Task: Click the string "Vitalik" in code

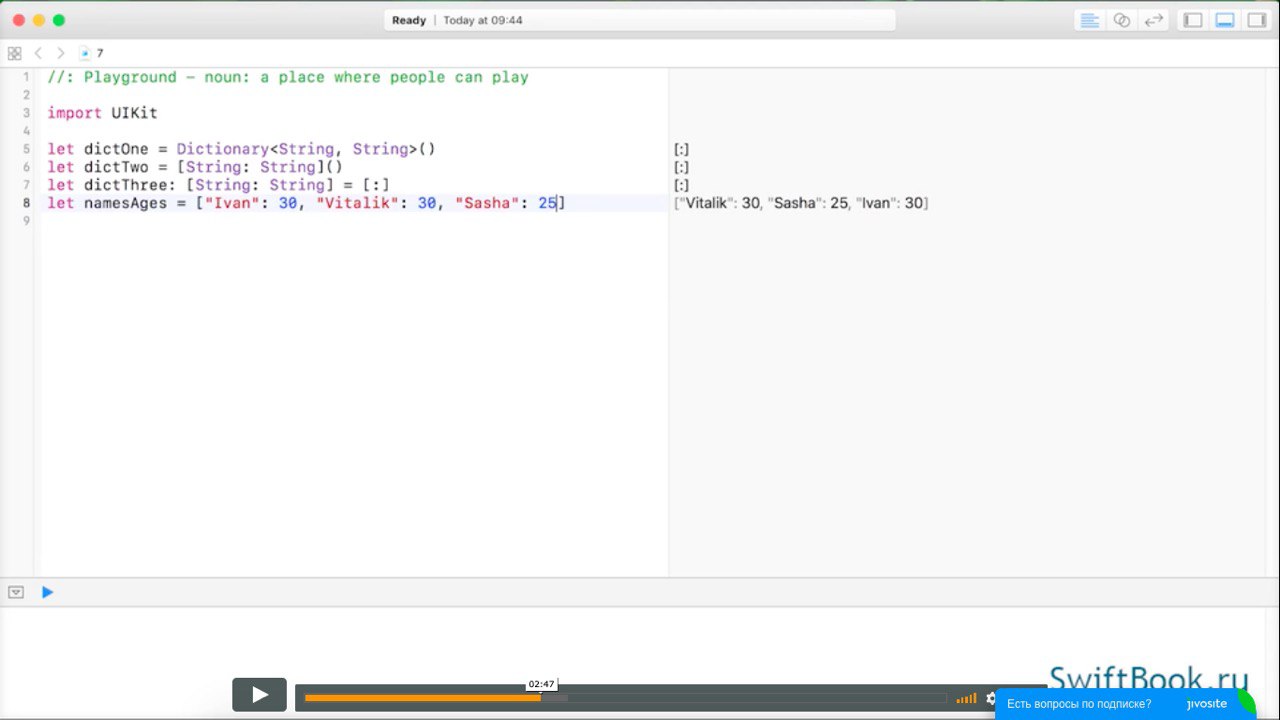Action: click(x=357, y=203)
